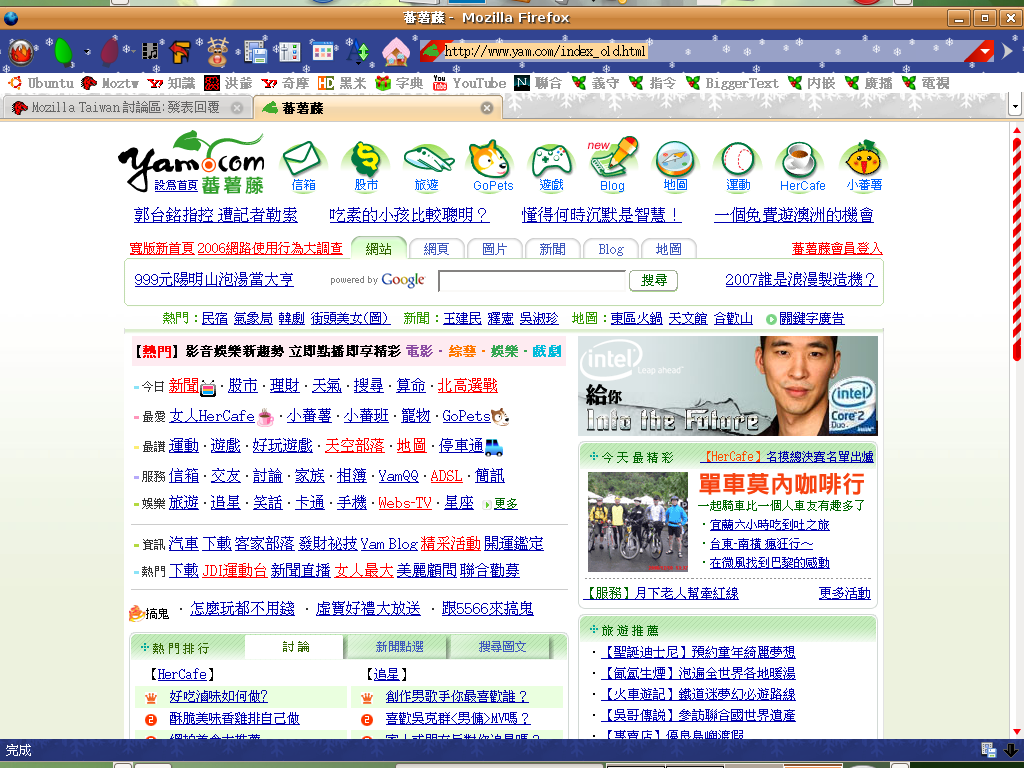The height and width of the screenshot is (768, 1024).
Task: Click the 運動 baseball icon
Action: (x=738, y=160)
